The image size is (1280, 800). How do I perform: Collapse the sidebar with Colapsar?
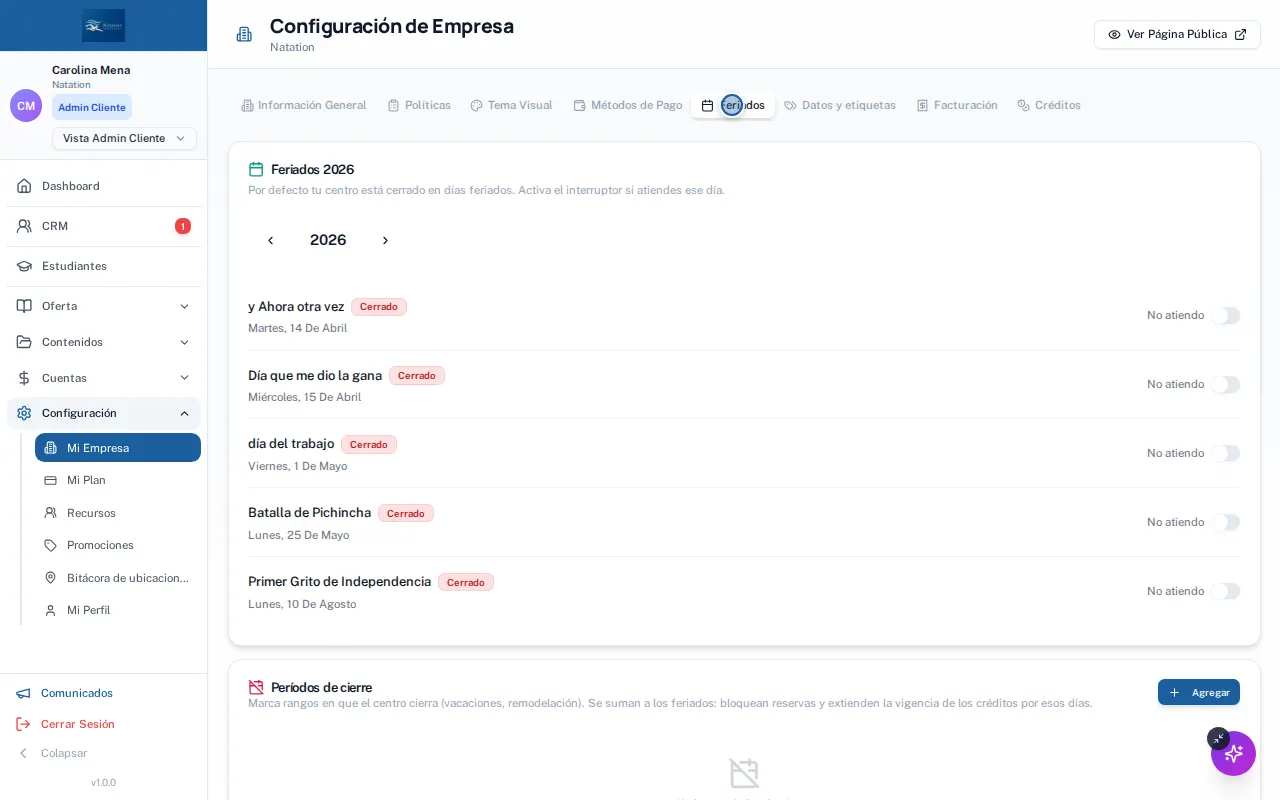[52, 753]
